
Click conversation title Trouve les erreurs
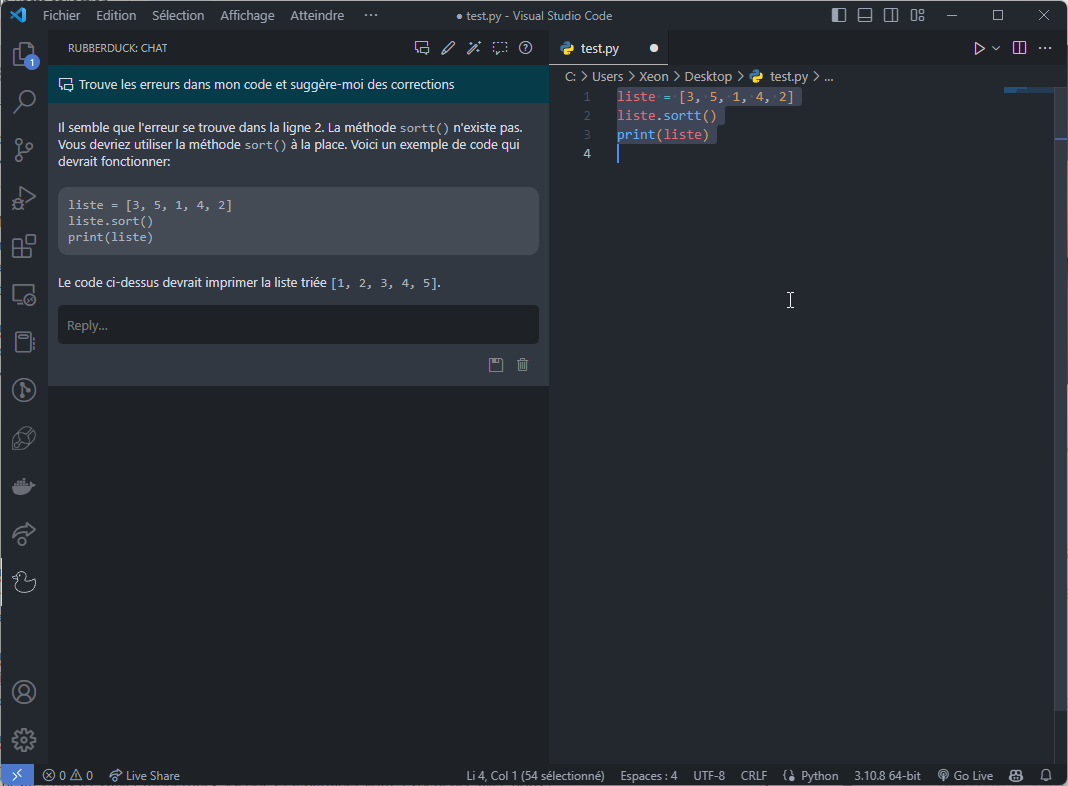coord(266,84)
